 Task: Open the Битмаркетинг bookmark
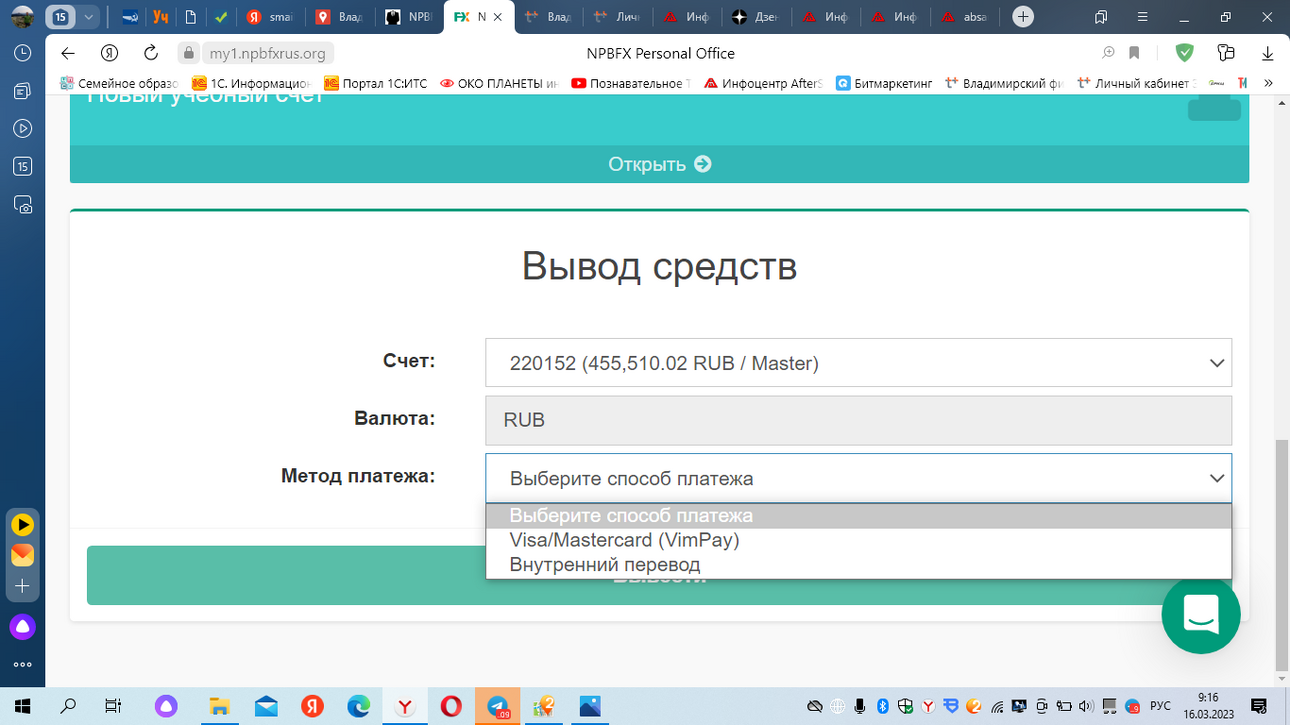[x=884, y=84]
